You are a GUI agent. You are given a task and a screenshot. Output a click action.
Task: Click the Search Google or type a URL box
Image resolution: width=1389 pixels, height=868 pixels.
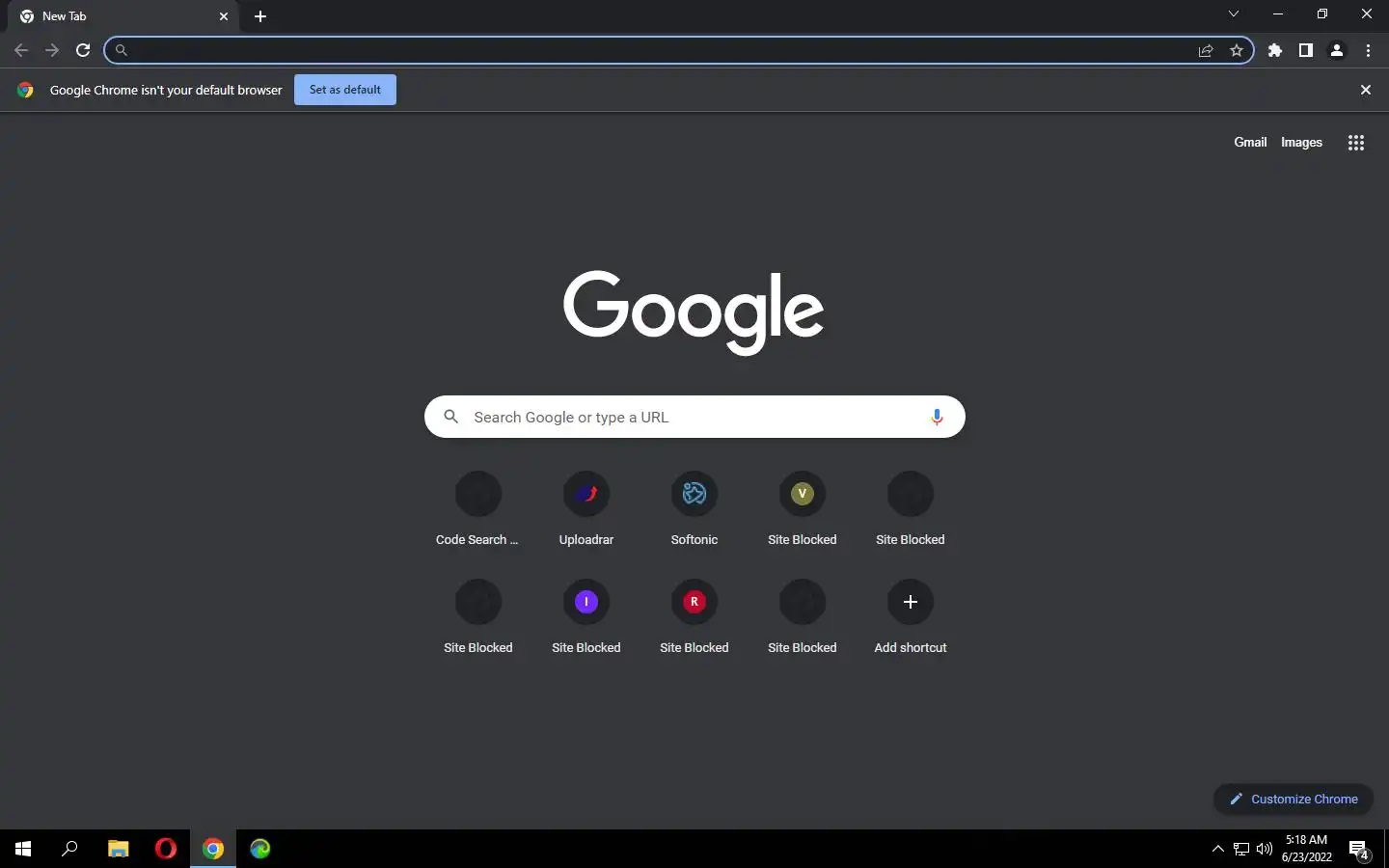694,417
